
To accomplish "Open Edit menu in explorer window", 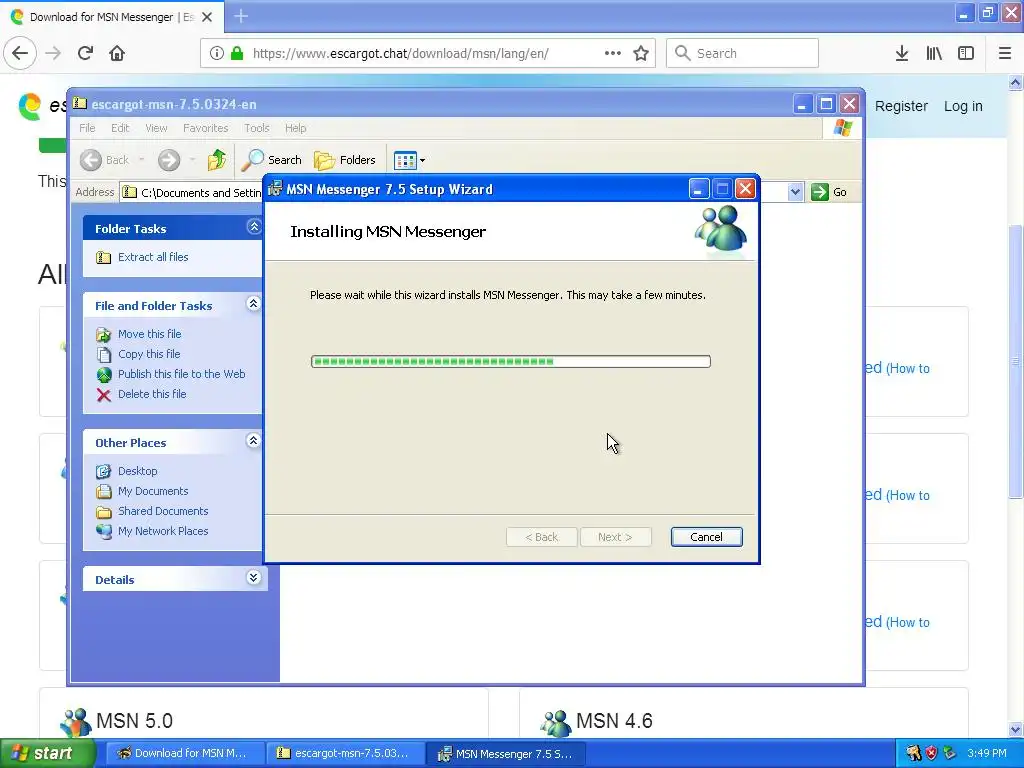I will pyautogui.click(x=120, y=128).
